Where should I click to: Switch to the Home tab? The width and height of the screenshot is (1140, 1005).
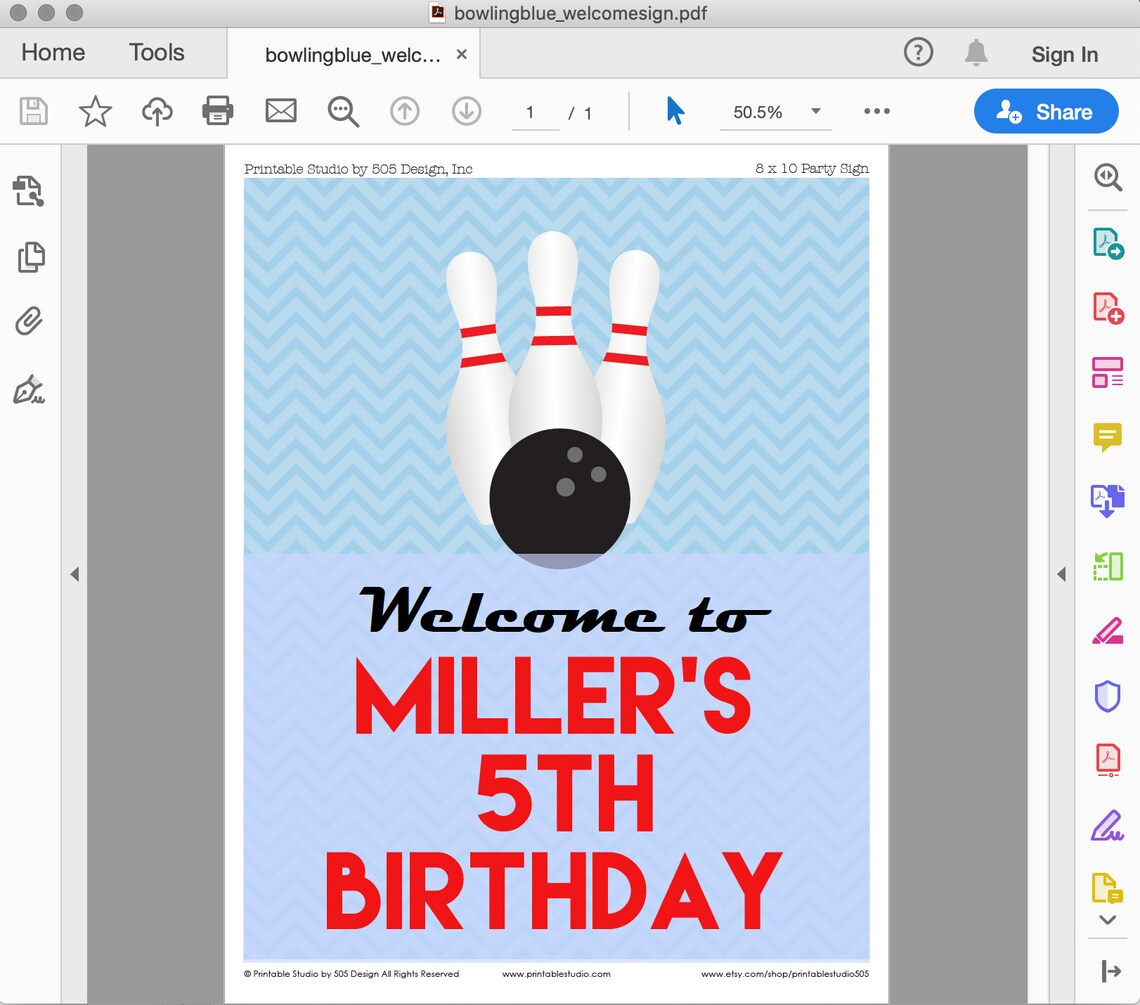tap(52, 52)
